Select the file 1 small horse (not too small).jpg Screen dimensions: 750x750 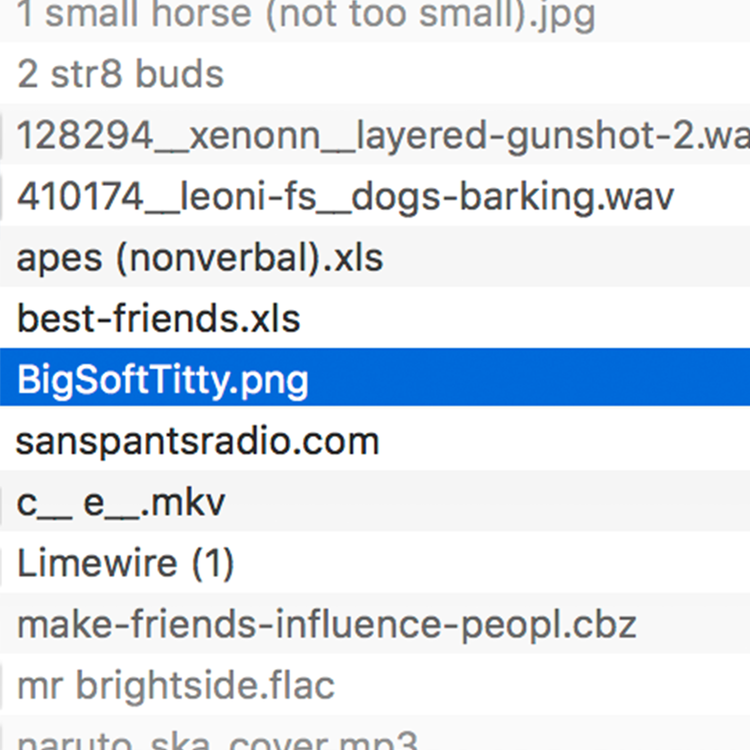306,15
